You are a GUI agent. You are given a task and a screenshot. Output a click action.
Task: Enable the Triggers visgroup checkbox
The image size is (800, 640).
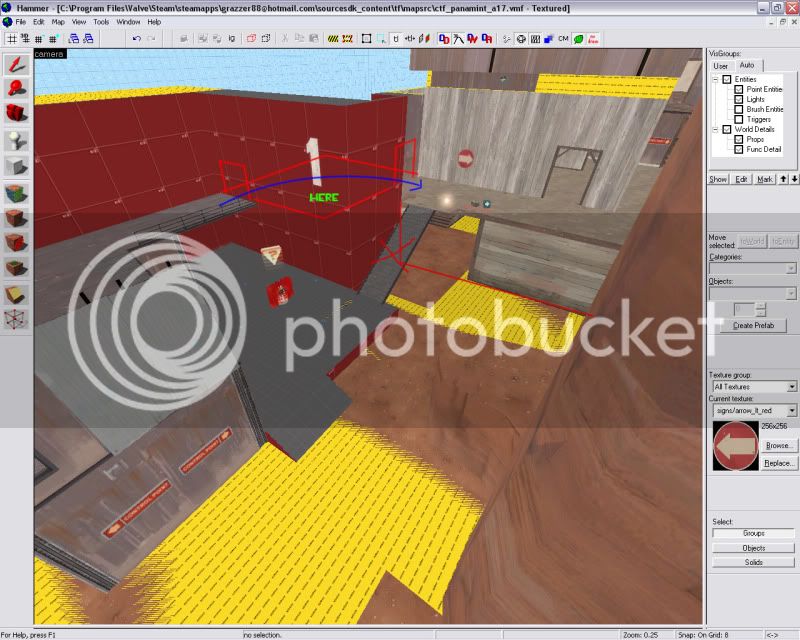(x=738, y=119)
